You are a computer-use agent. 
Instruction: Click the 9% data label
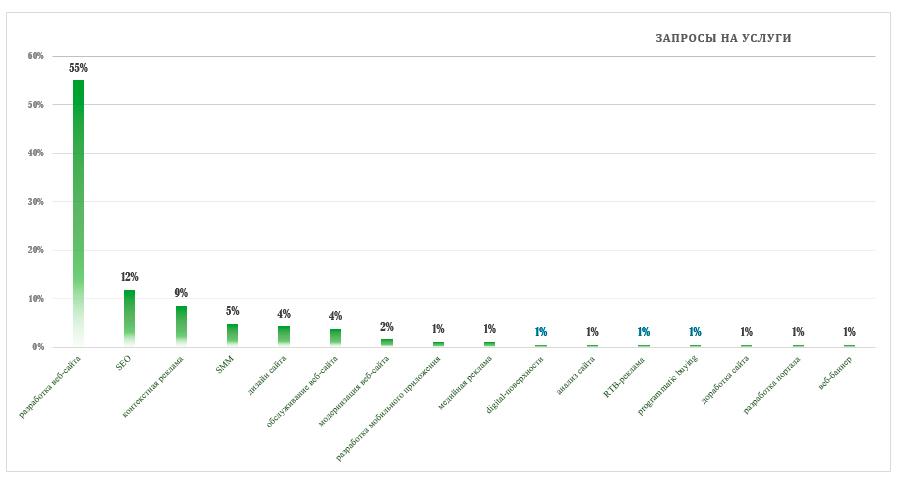(x=181, y=293)
